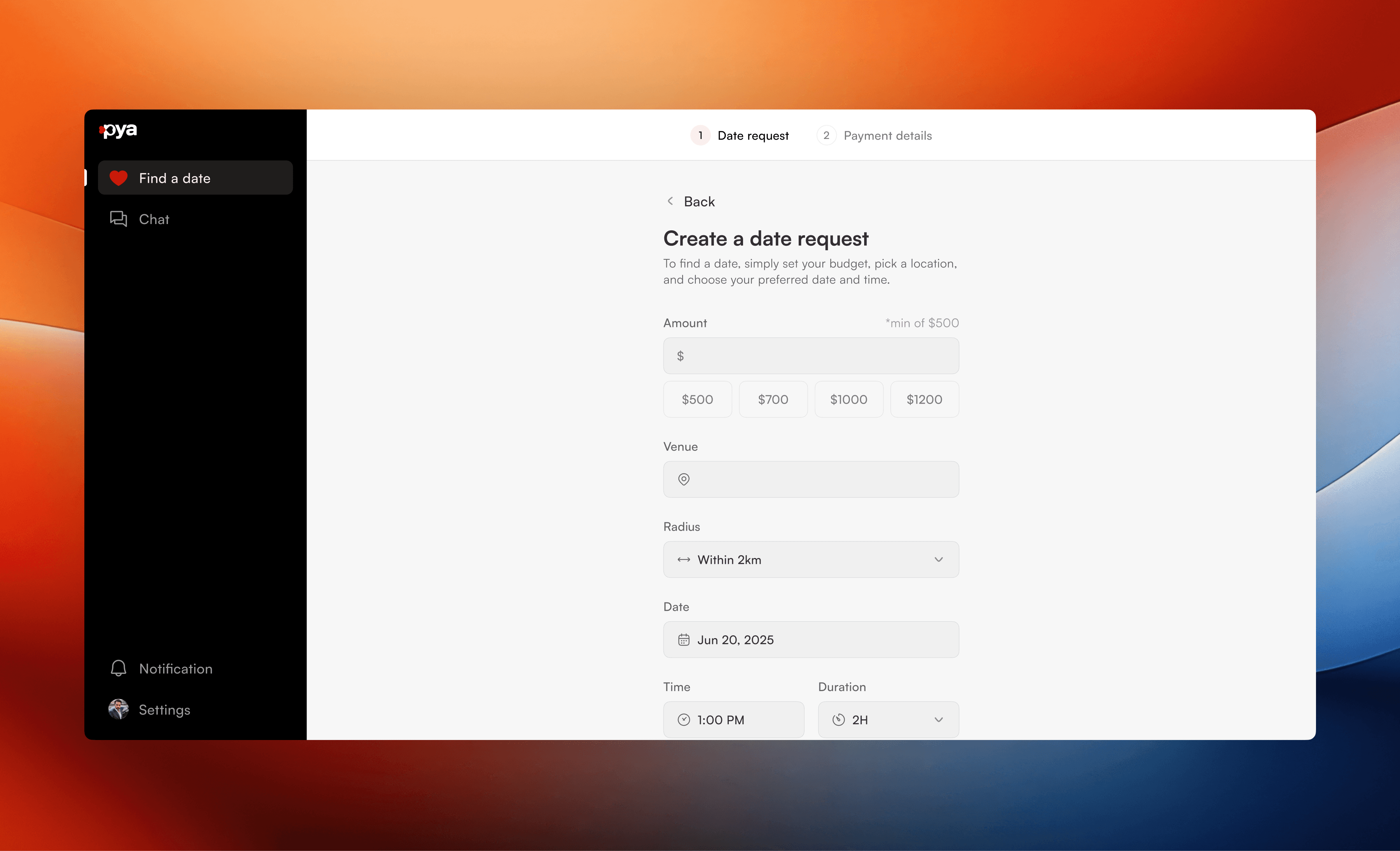Click the back chevron arrow icon
This screenshot has height=851, width=1400.
[671, 201]
